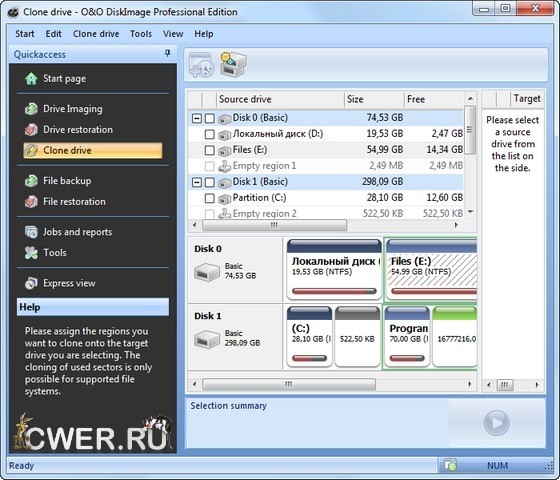The width and height of the screenshot is (560, 480).
Task: Click the status bar job indicator icon
Action: click(x=451, y=465)
